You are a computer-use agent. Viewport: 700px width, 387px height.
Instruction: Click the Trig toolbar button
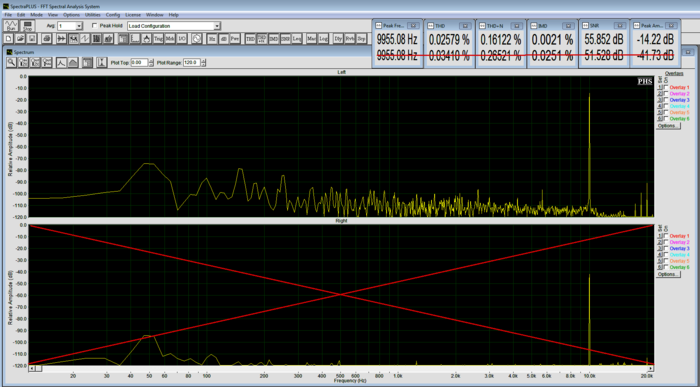tap(158, 39)
